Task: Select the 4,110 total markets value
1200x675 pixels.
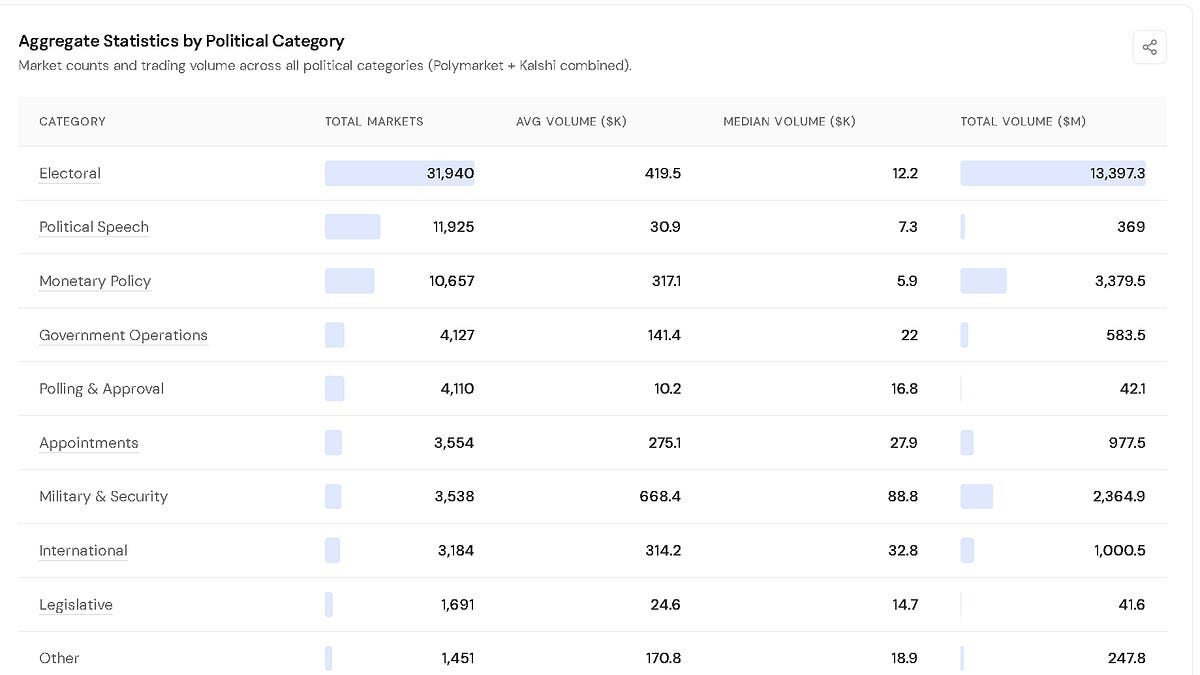Action: point(457,389)
